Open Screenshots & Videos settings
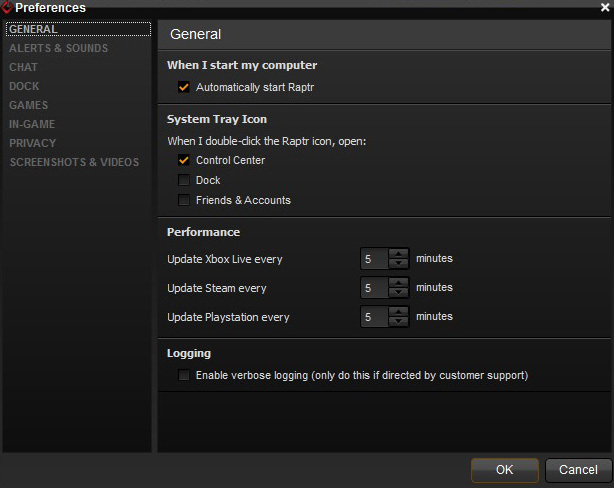 pyautogui.click(x=74, y=162)
